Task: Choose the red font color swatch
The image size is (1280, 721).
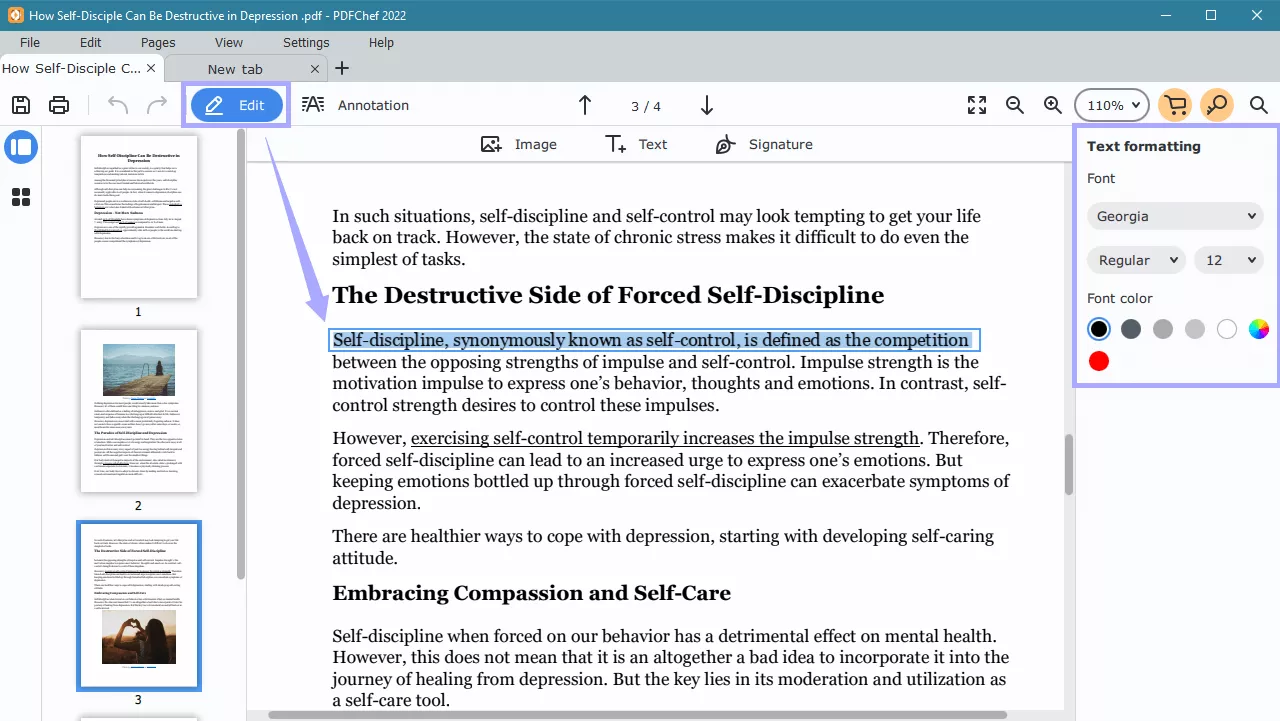Action: tap(1098, 361)
